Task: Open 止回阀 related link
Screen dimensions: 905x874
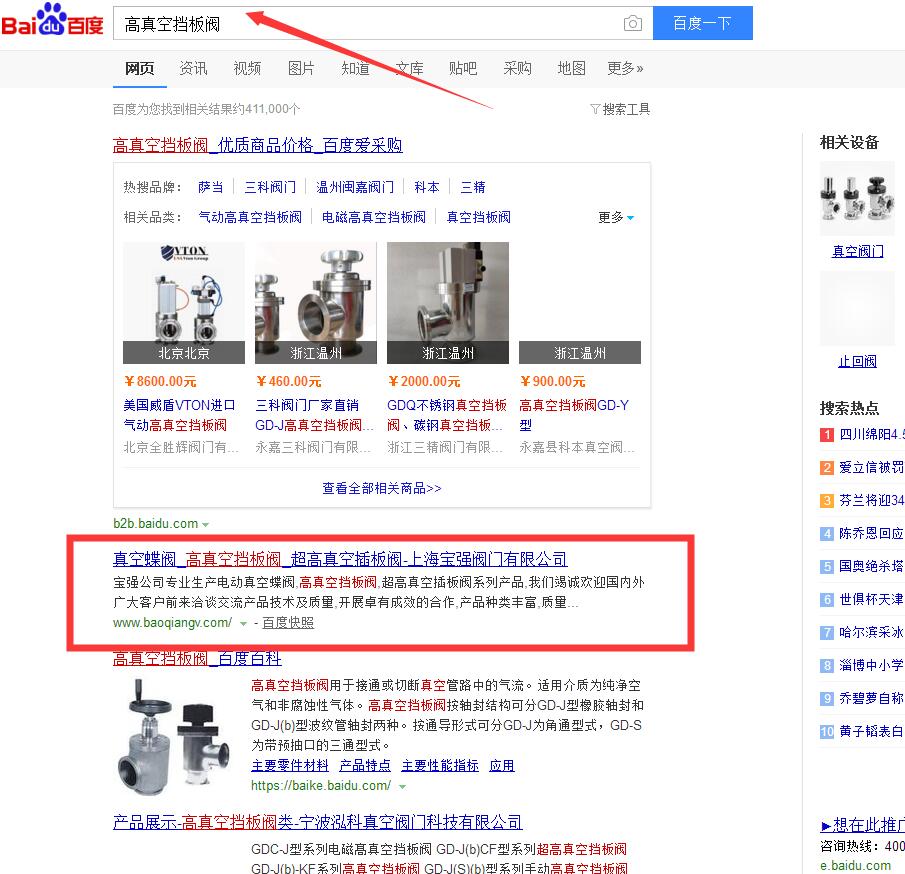Action: [857, 361]
